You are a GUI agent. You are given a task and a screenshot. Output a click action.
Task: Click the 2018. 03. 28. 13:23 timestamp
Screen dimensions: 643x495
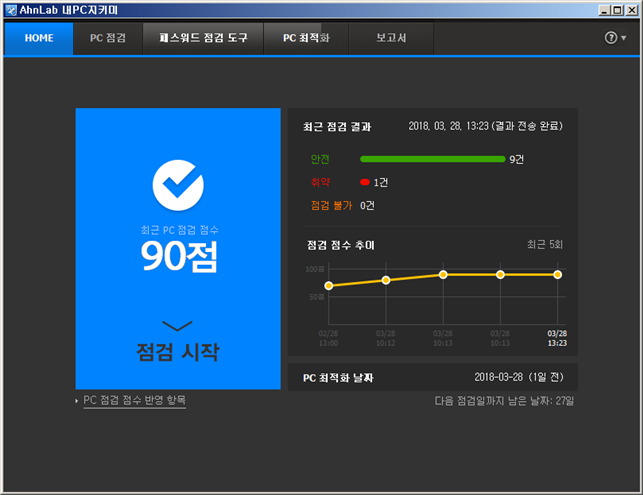point(448,126)
